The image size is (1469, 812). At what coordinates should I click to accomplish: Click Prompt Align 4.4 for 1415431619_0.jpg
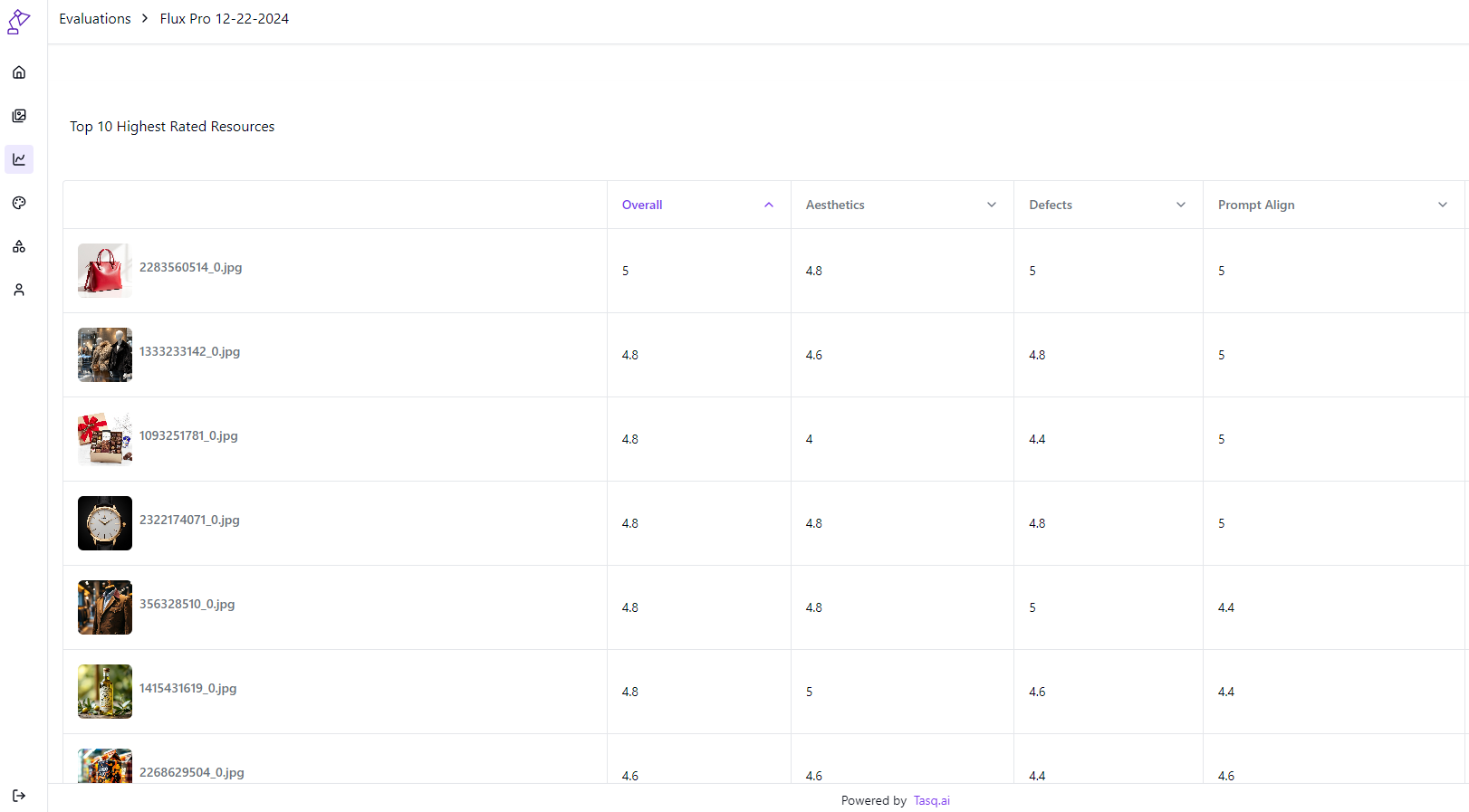click(1226, 692)
